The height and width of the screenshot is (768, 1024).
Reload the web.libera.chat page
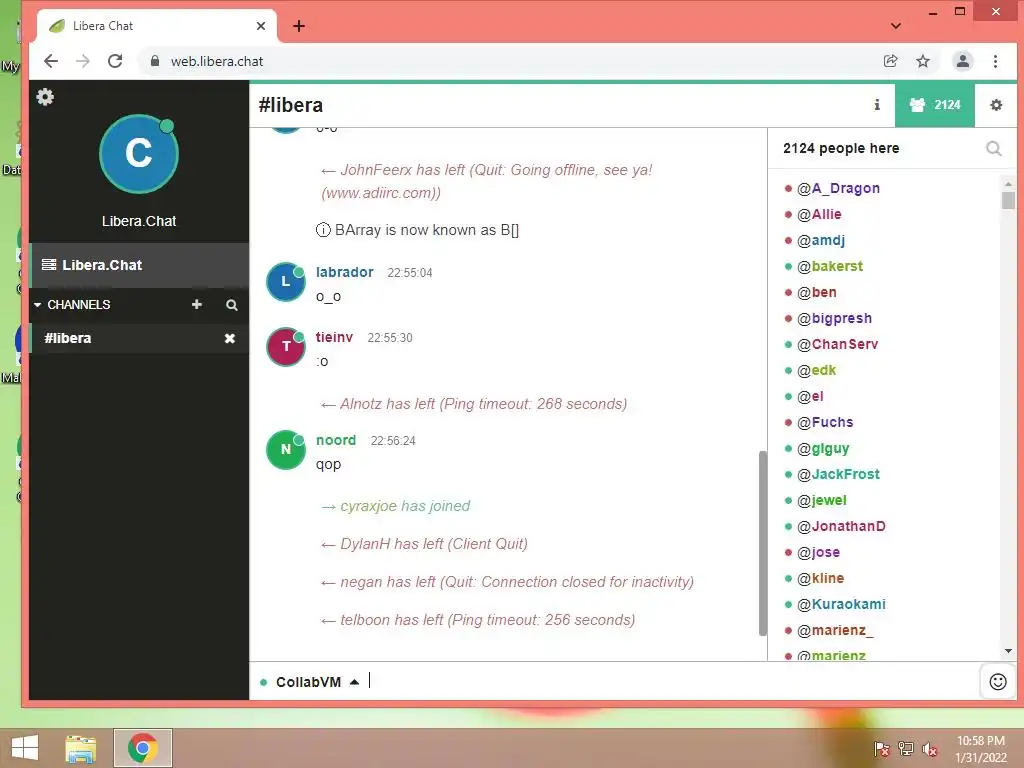(x=115, y=61)
